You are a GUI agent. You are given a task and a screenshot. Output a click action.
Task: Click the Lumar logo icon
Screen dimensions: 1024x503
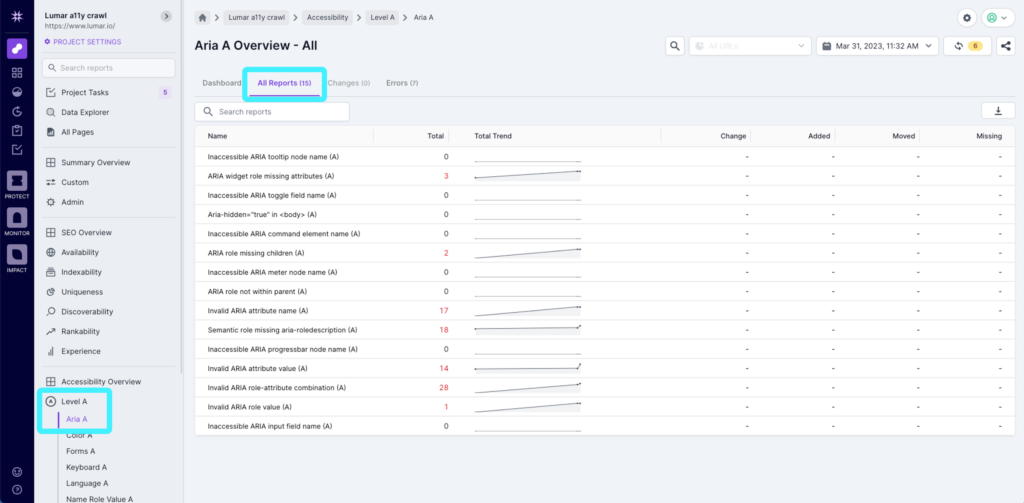tap(17, 17)
